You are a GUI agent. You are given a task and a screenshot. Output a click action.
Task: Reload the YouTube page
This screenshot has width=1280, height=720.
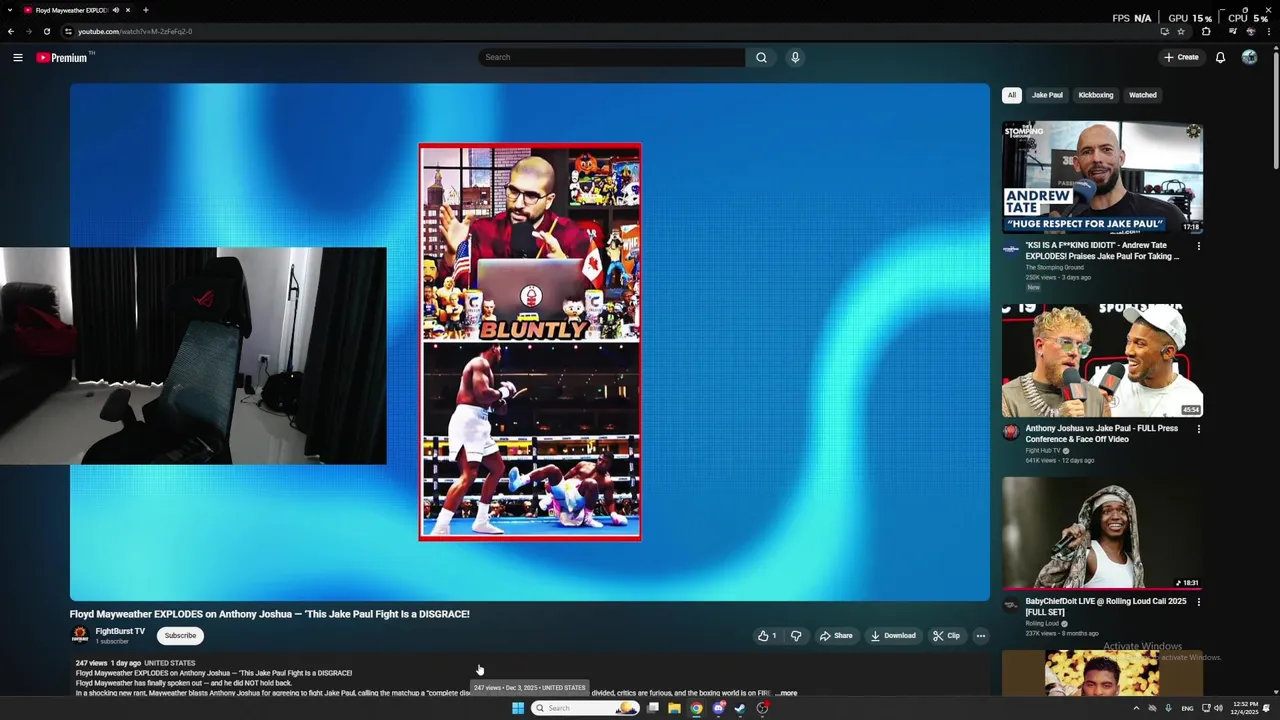pyautogui.click(x=46, y=31)
